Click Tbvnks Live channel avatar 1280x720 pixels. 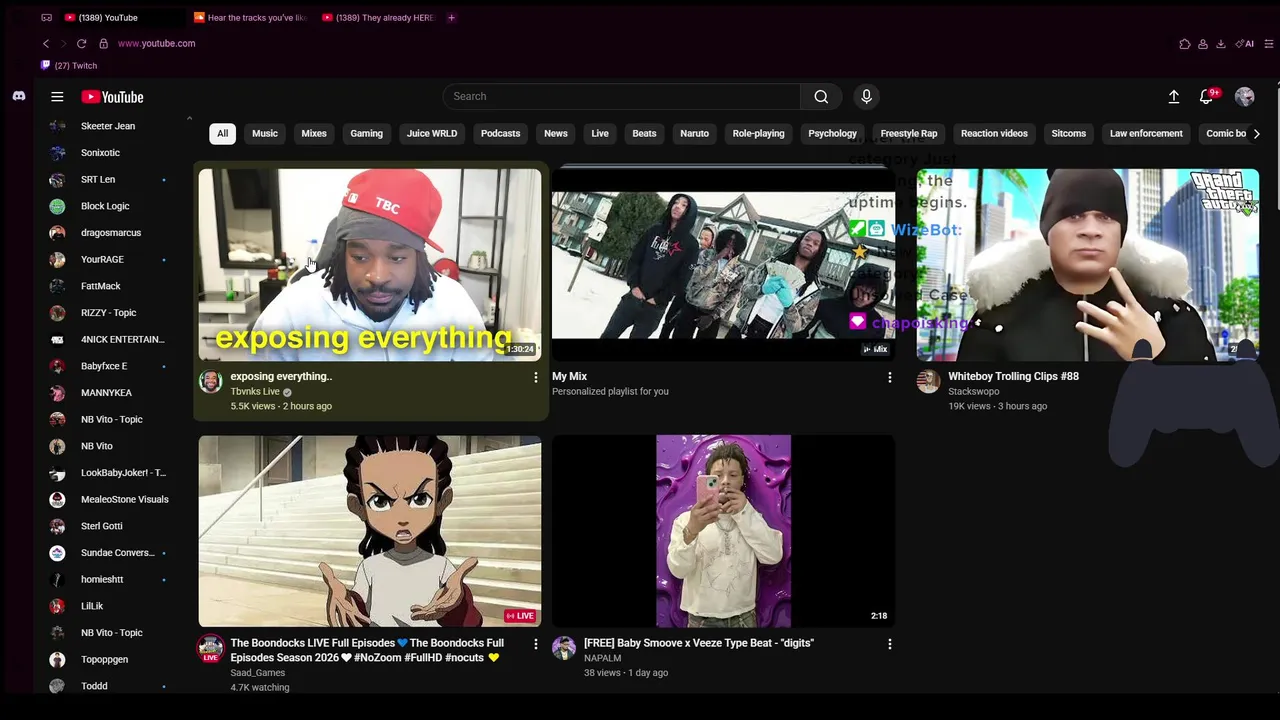pyautogui.click(x=210, y=381)
